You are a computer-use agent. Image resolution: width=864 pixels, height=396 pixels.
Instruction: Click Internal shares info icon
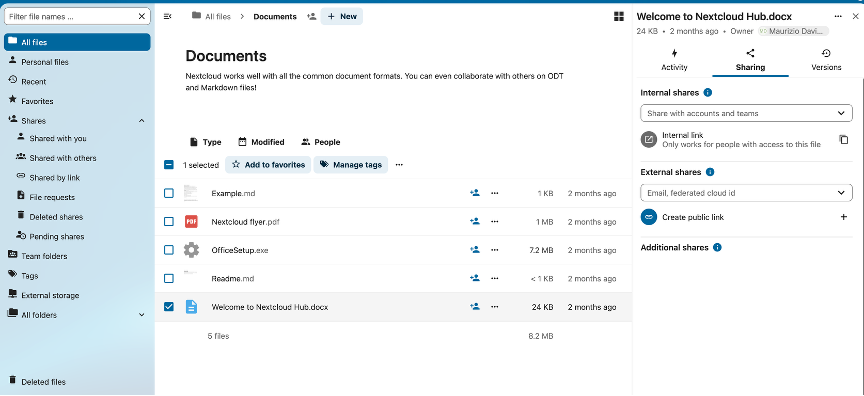[708, 93]
